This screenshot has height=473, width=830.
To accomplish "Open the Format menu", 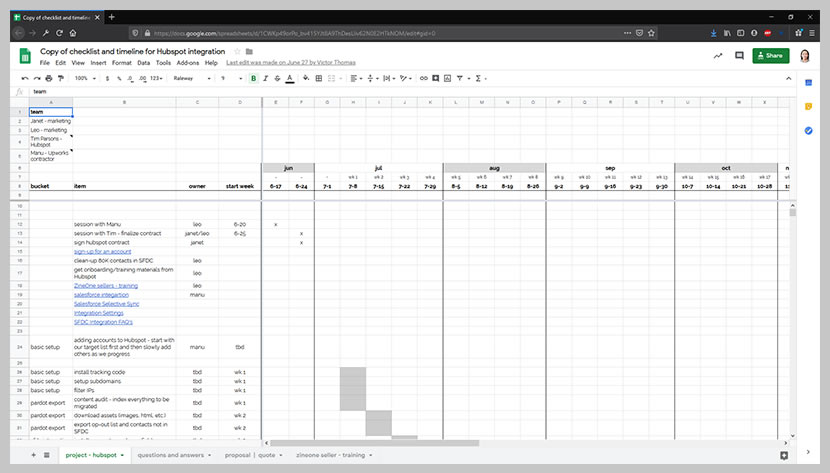I will point(122,62).
